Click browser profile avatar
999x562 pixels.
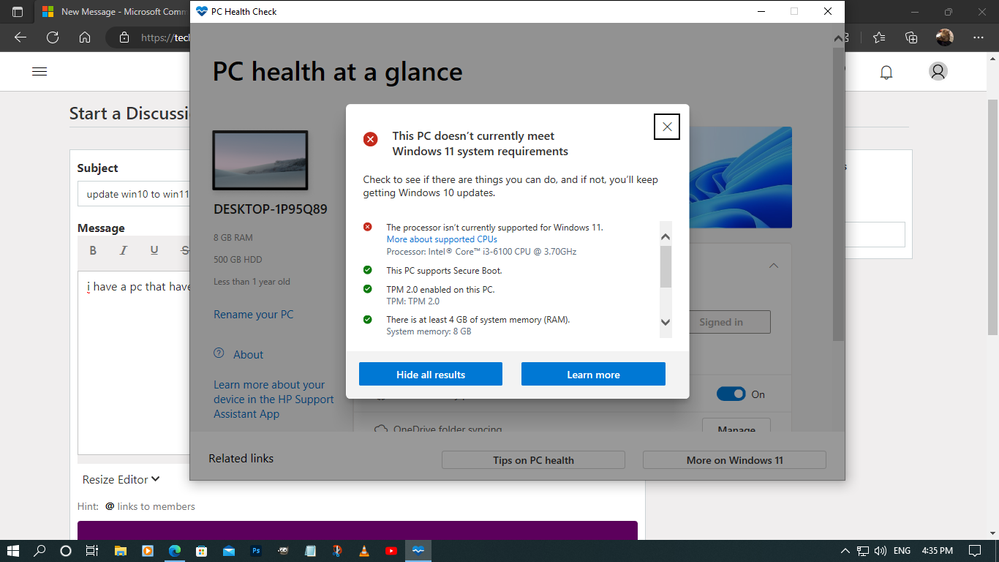(x=945, y=37)
